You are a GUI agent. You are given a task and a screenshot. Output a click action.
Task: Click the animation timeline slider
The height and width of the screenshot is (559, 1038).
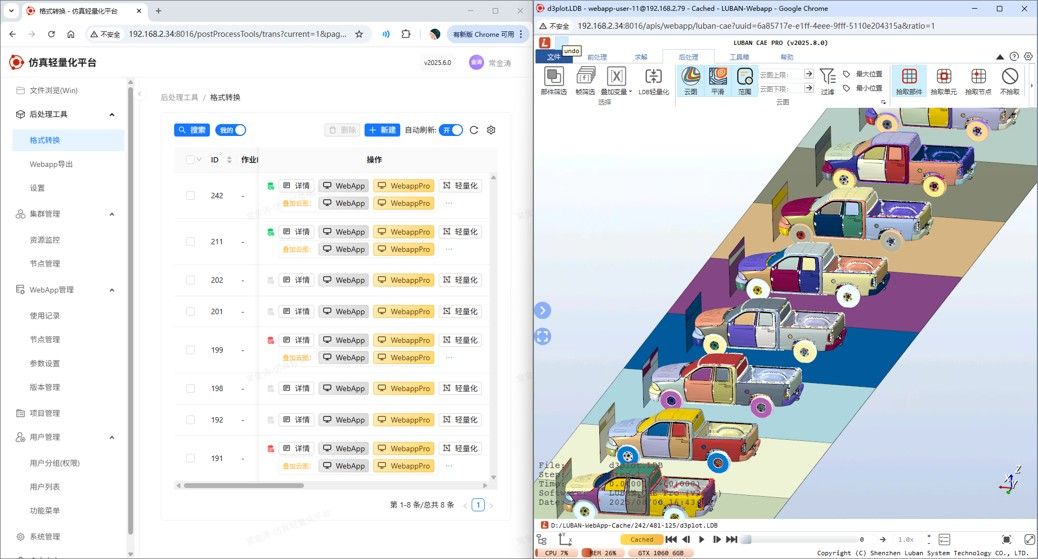point(800,540)
